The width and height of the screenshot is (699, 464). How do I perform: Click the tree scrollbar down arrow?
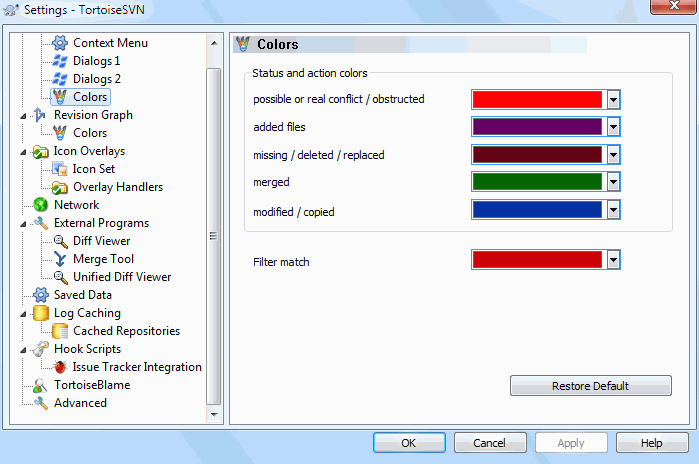214,414
